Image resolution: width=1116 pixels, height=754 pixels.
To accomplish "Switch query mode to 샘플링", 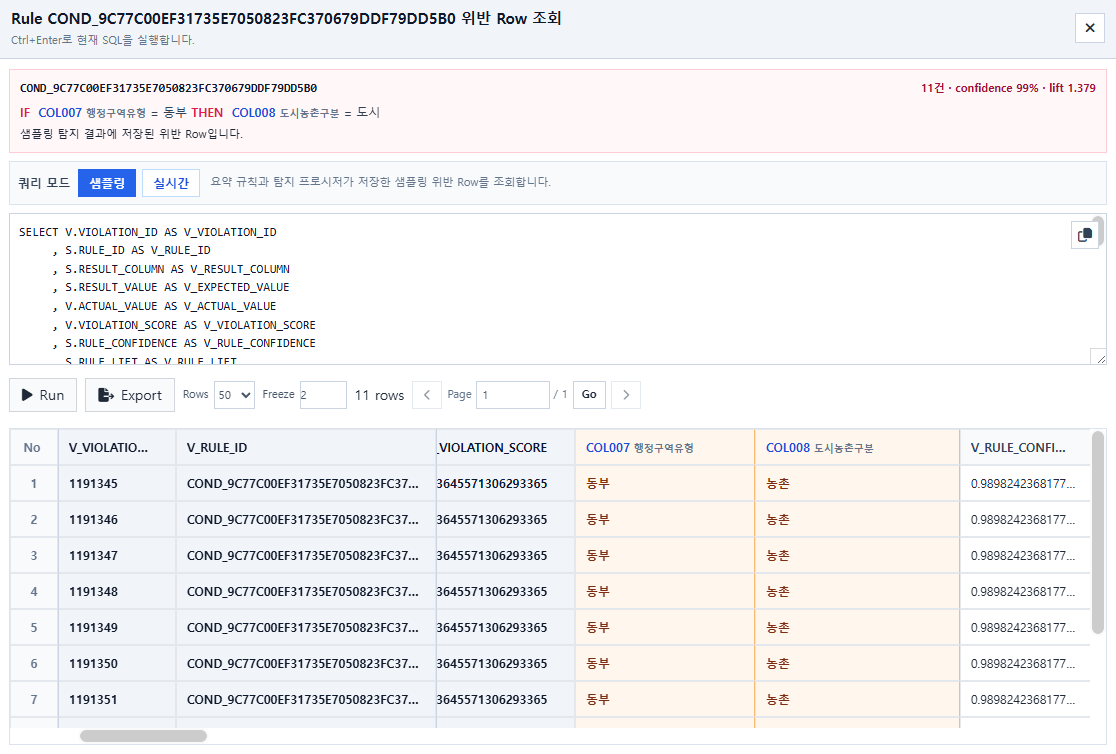I will (107, 183).
